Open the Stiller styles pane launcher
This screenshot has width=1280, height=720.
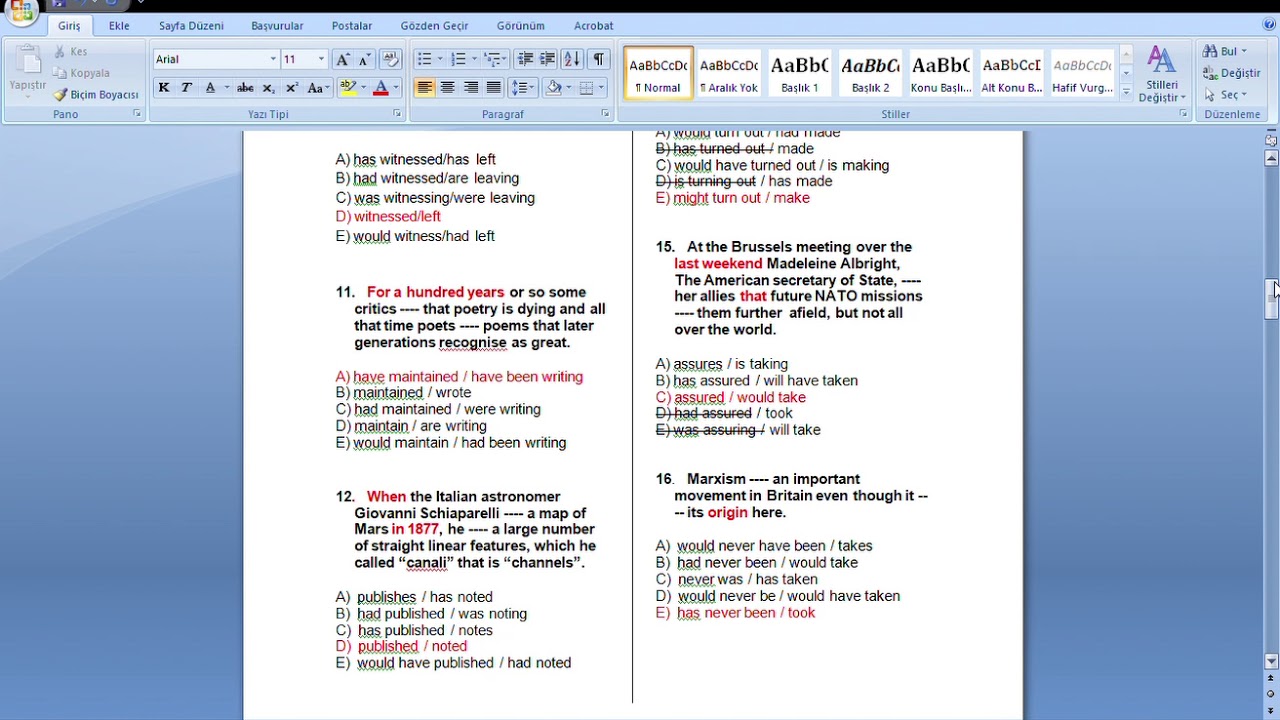point(1183,114)
